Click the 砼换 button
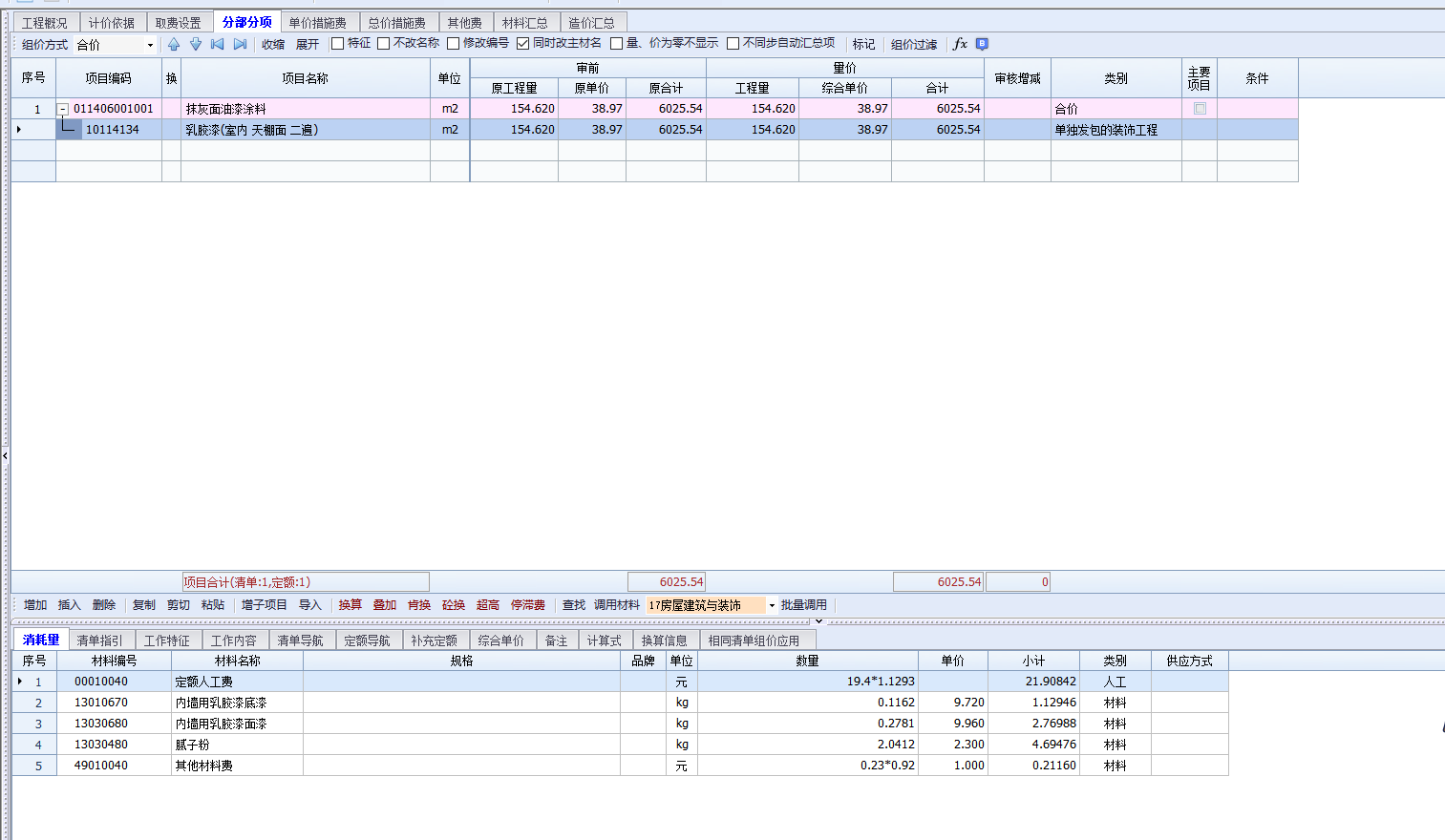The image size is (1445, 840). pos(454,605)
